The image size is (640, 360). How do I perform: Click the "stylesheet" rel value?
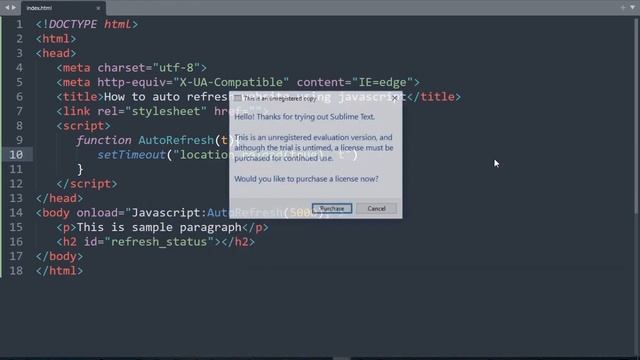[x=166, y=111]
